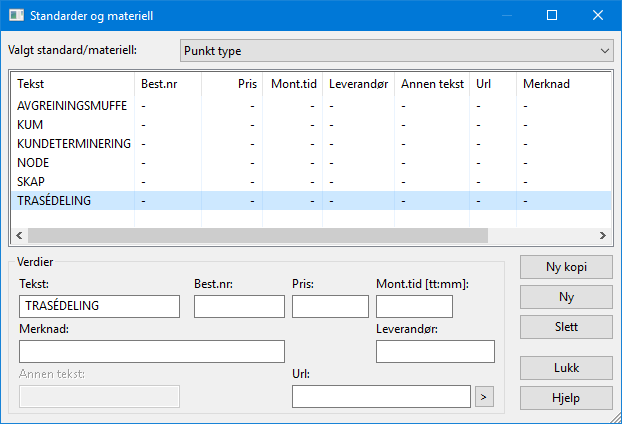Open the Valgt standard/materiell dropdown
Screen dimensions: 622x424
click(x=397, y=51)
